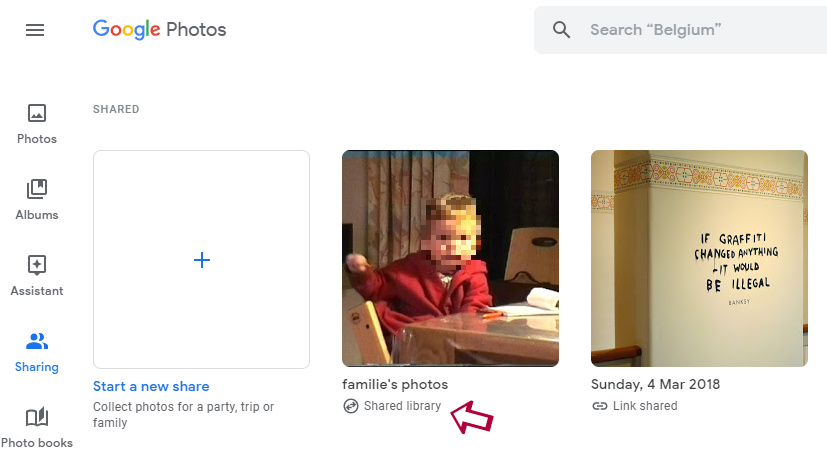The width and height of the screenshot is (827, 458).
Task: Open the familie's photos thumbnail
Action: pos(450,259)
